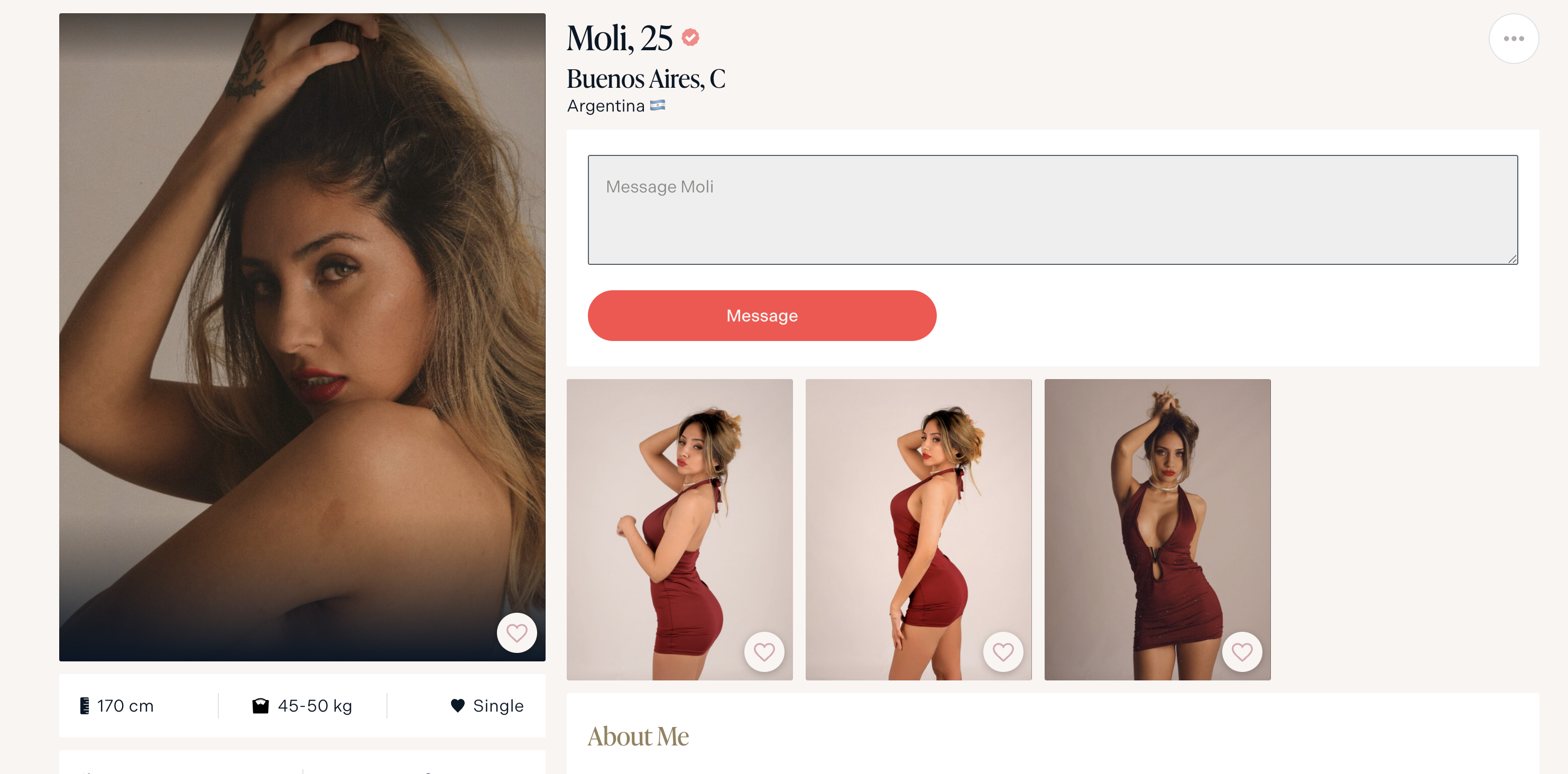Tap the heart on second gallery photo
This screenshot has width=1568, height=774.
pos(1002,651)
